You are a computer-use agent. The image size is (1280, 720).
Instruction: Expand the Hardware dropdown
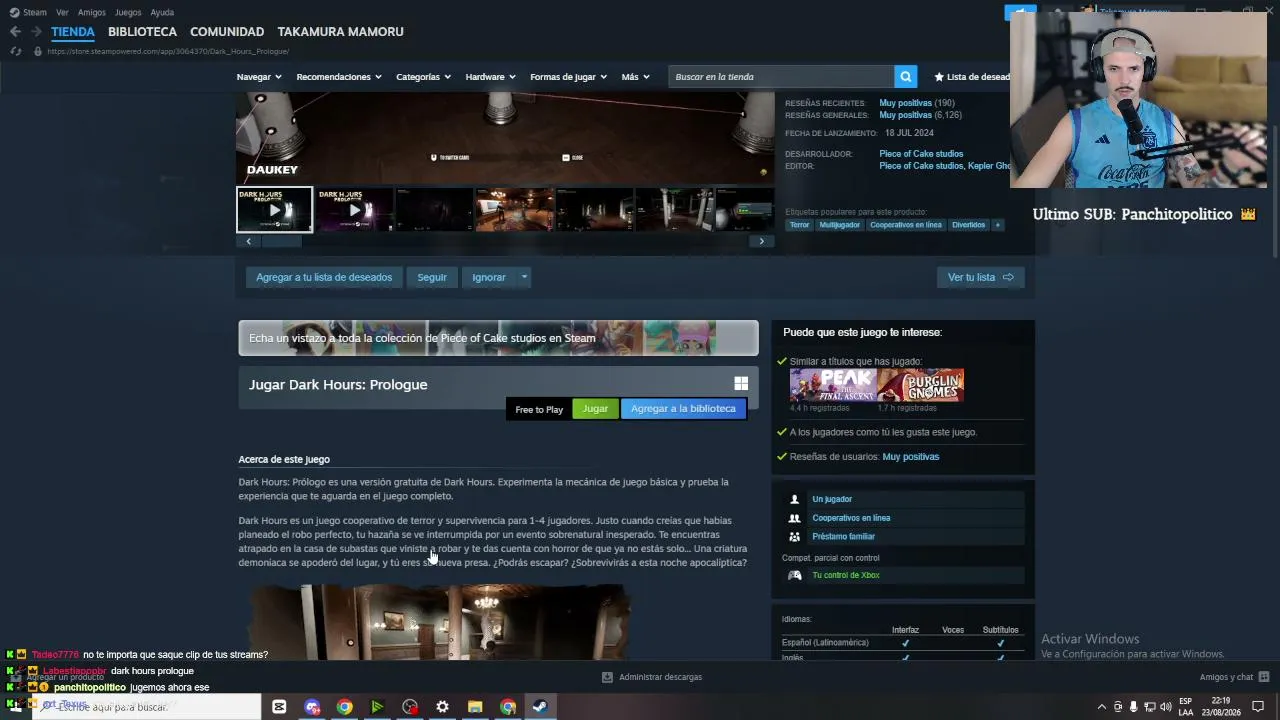pos(490,77)
